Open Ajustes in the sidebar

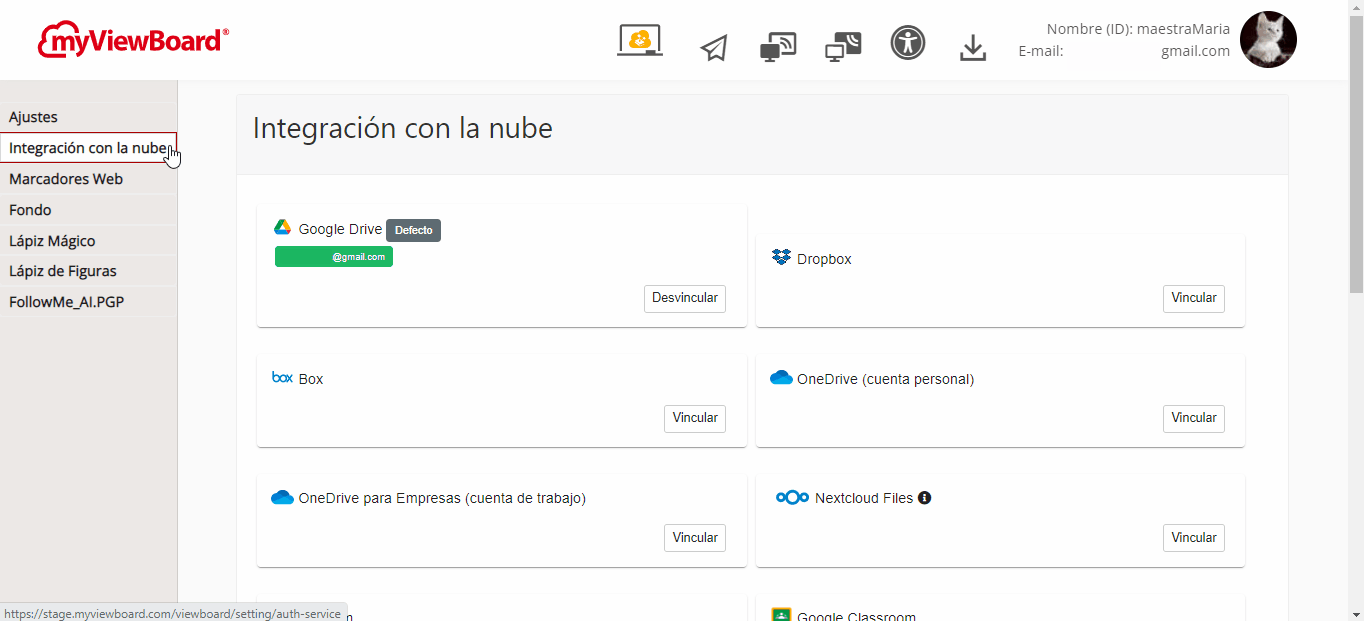click(89, 117)
